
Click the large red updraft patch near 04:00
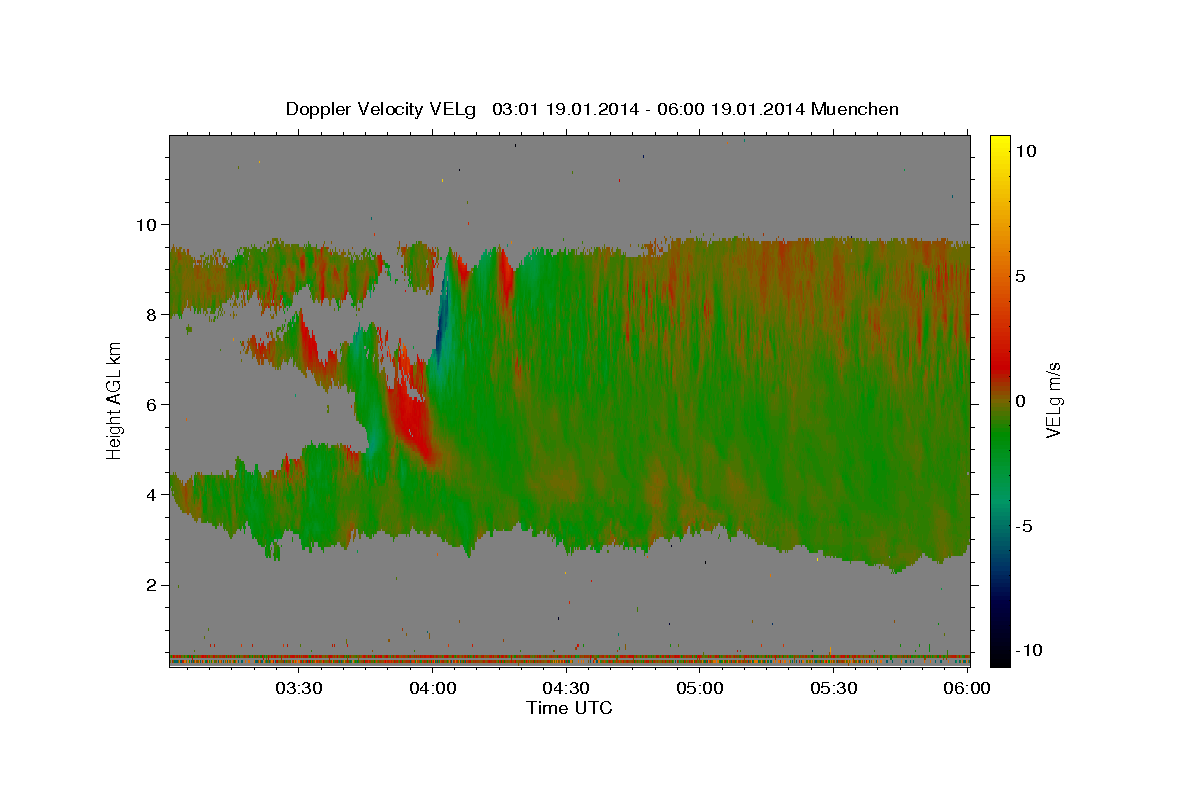[411, 420]
